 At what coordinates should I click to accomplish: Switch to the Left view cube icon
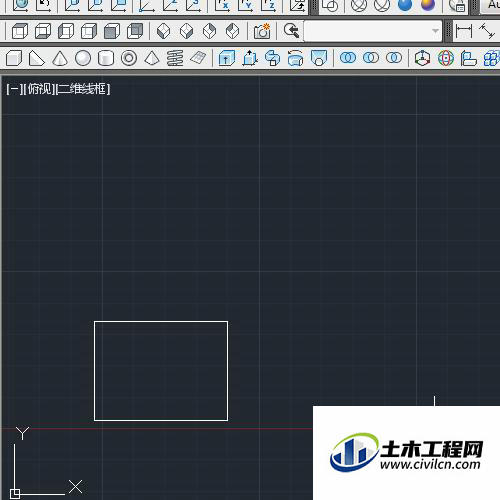(66, 32)
